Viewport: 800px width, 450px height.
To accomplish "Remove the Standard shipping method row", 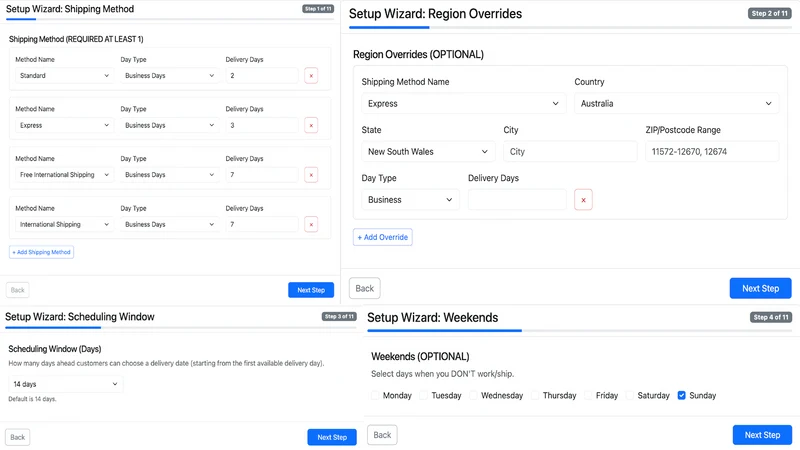I will [311, 76].
